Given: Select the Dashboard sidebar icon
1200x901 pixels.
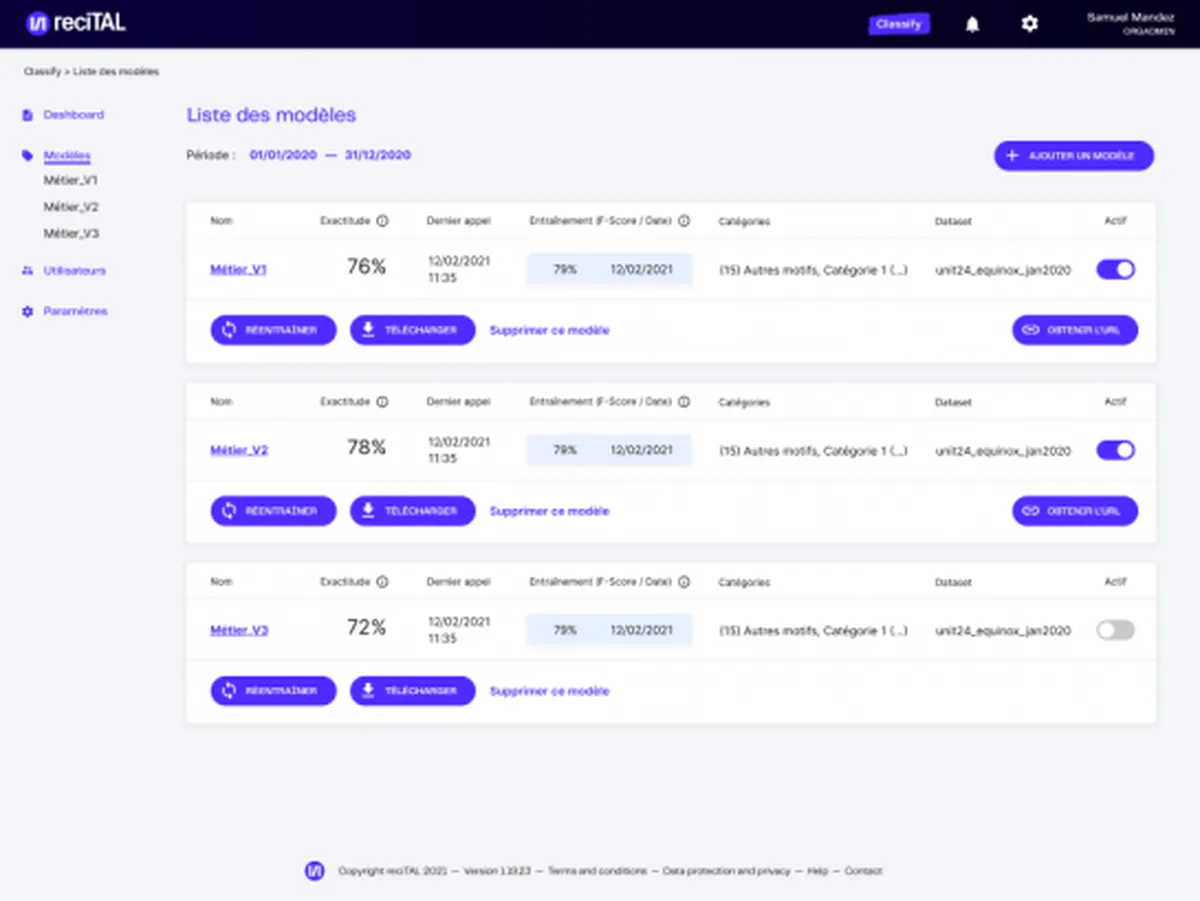Looking at the screenshot, I should pyautogui.click(x=27, y=115).
